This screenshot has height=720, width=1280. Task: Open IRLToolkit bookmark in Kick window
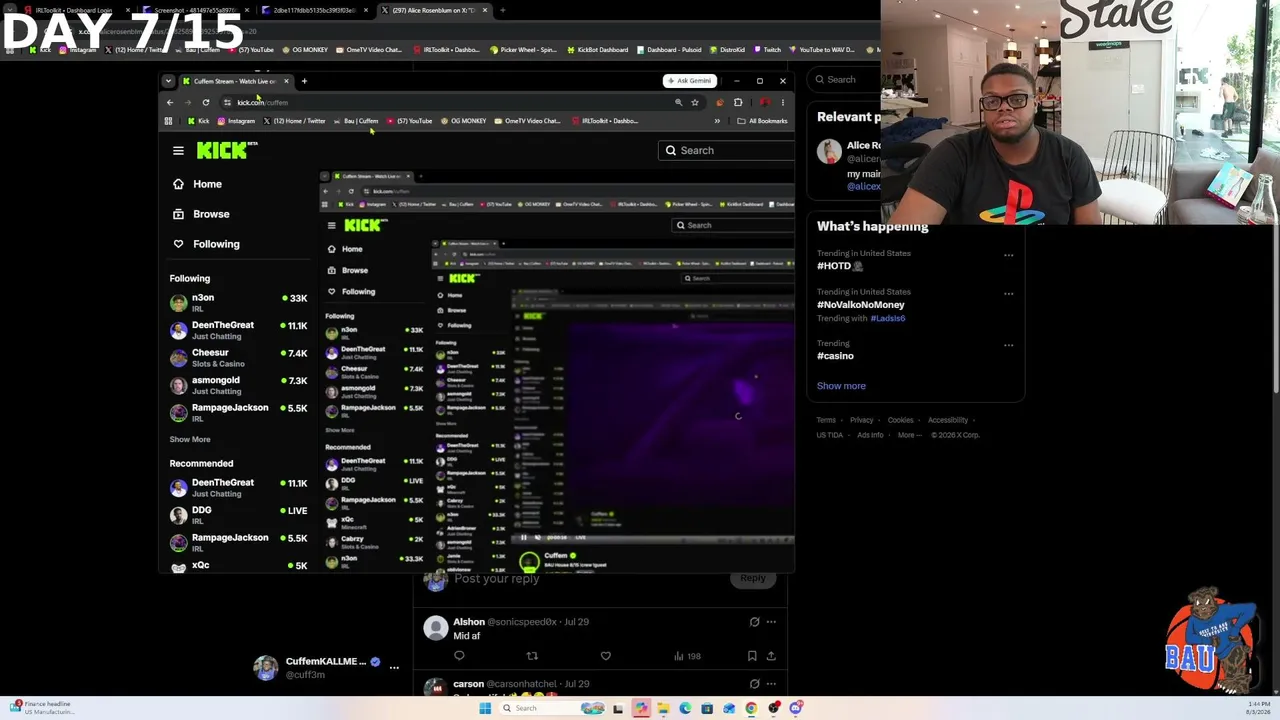[605, 121]
